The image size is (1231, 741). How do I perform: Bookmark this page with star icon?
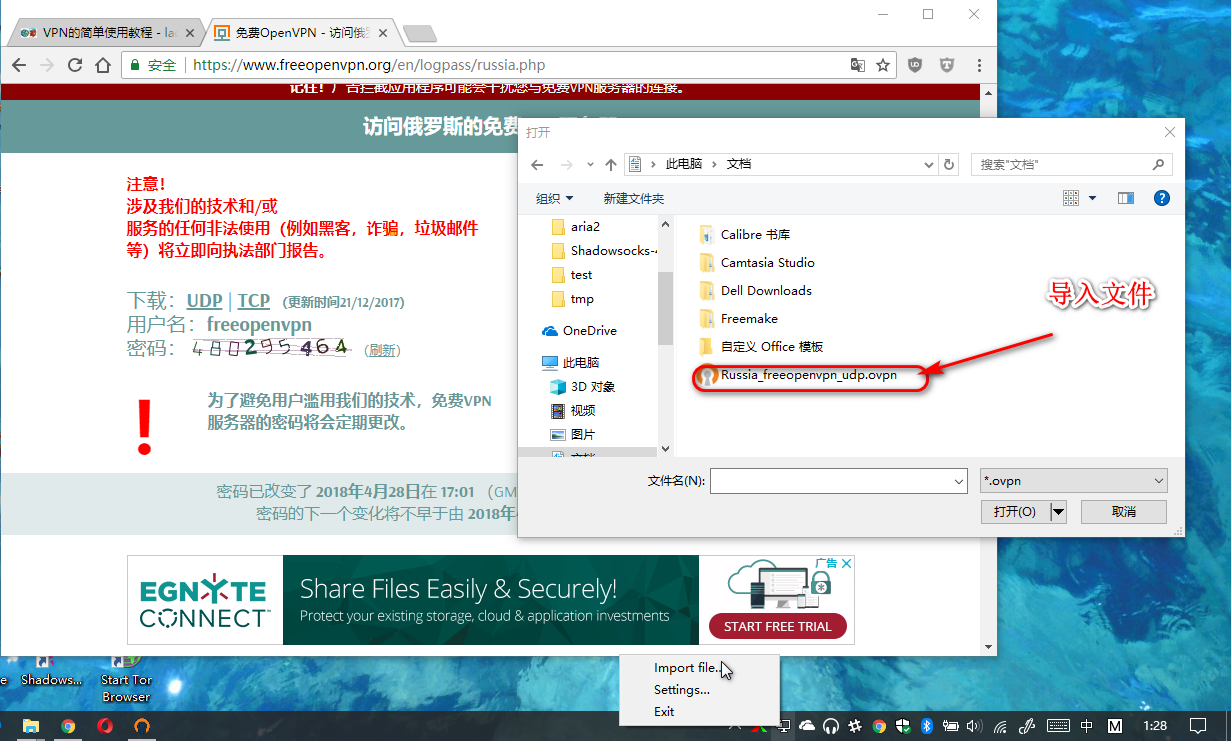pos(883,65)
